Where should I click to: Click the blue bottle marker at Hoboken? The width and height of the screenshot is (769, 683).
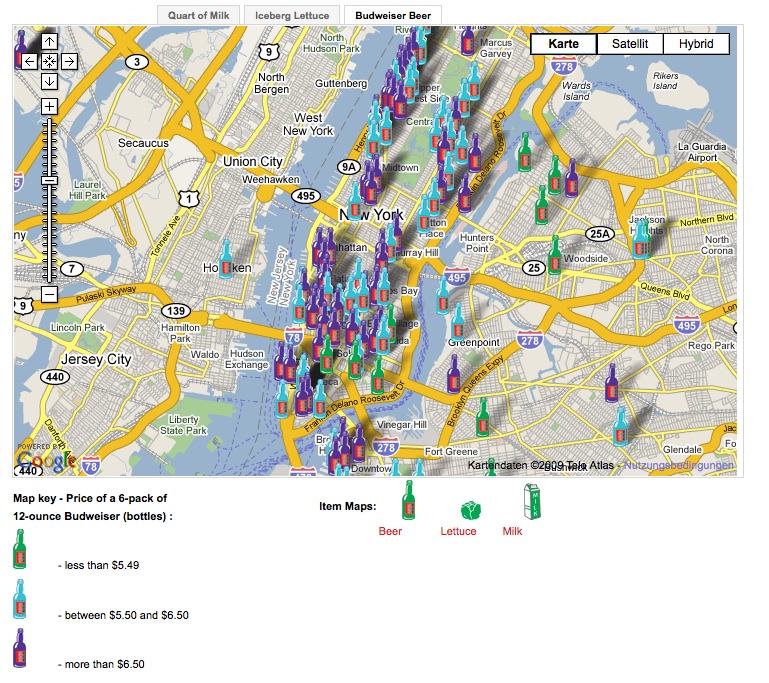coord(226,259)
